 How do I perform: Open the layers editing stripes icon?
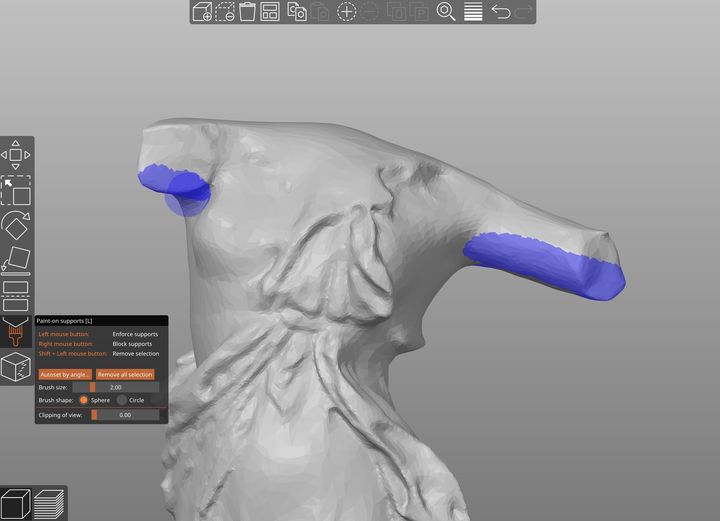[473, 12]
